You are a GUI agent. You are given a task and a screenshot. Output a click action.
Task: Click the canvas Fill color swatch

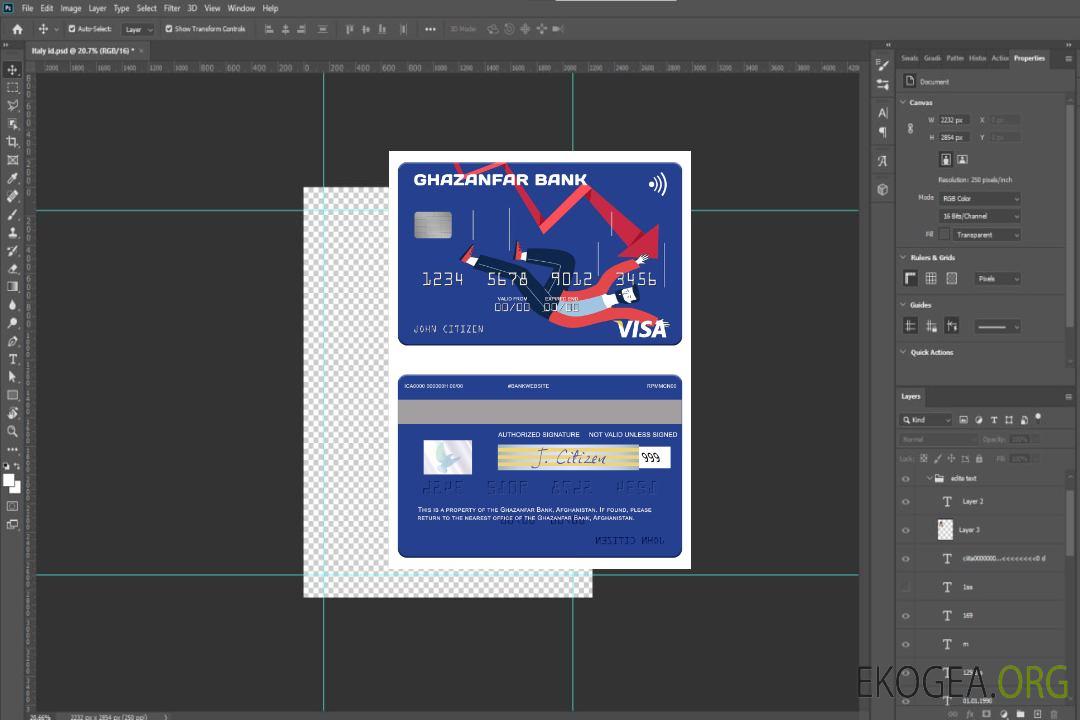click(x=945, y=234)
